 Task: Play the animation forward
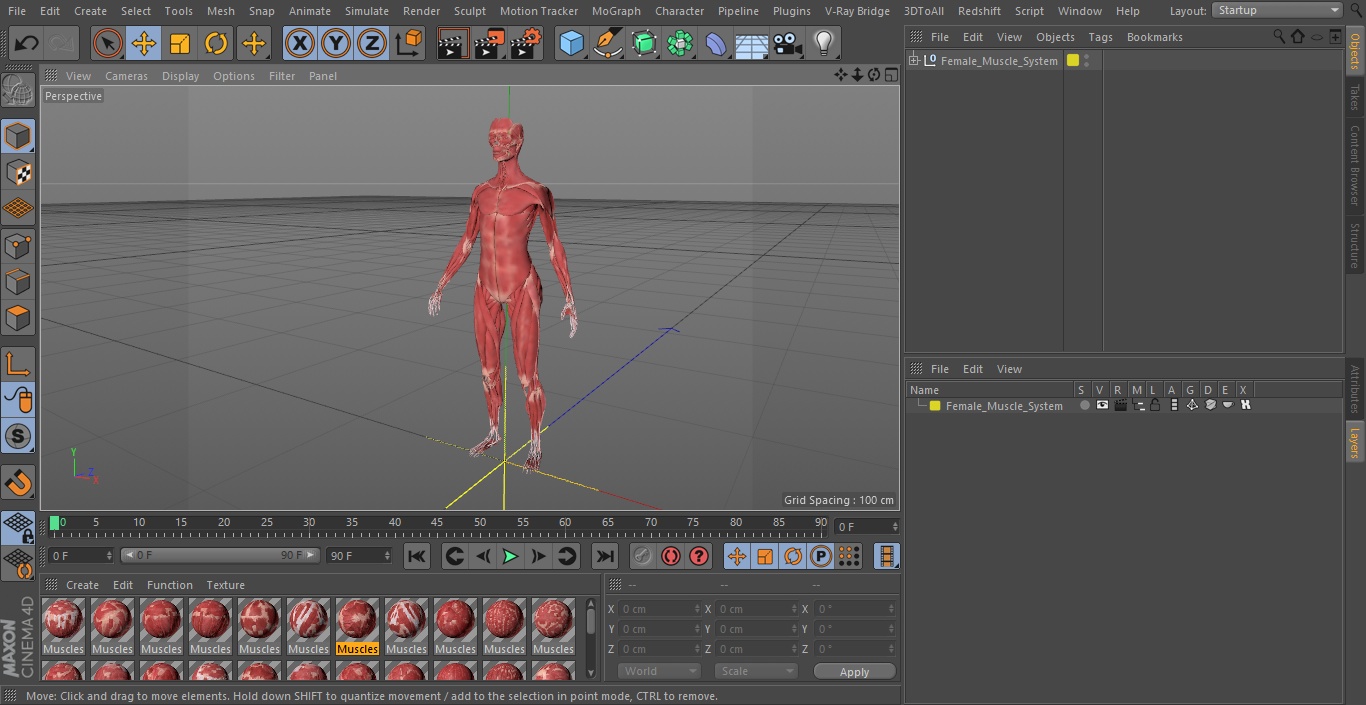pos(510,556)
